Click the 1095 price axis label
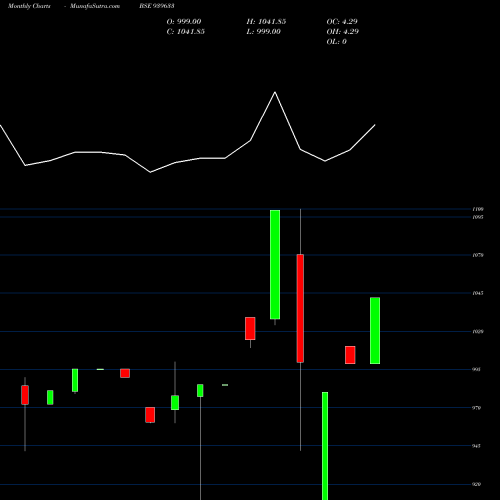The height and width of the screenshot is (500, 500). tap(478, 217)
